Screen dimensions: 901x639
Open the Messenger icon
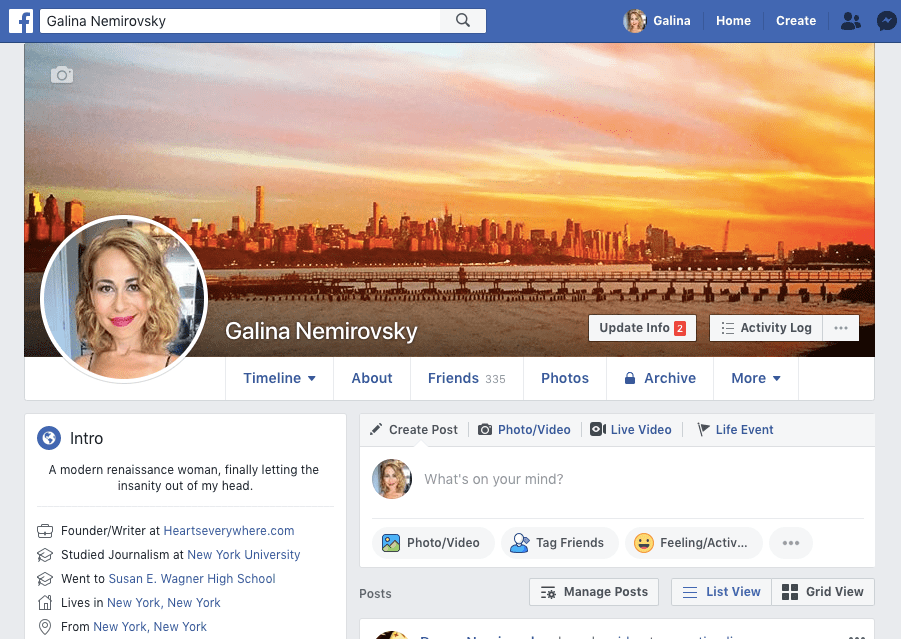885,21
